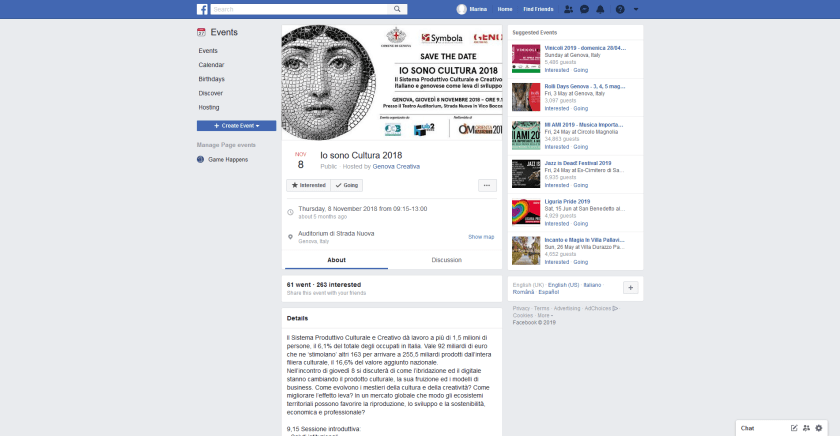Screen dimensions: 840x436
Task: Open the account menu down arrow
Action: pos(637,9)
